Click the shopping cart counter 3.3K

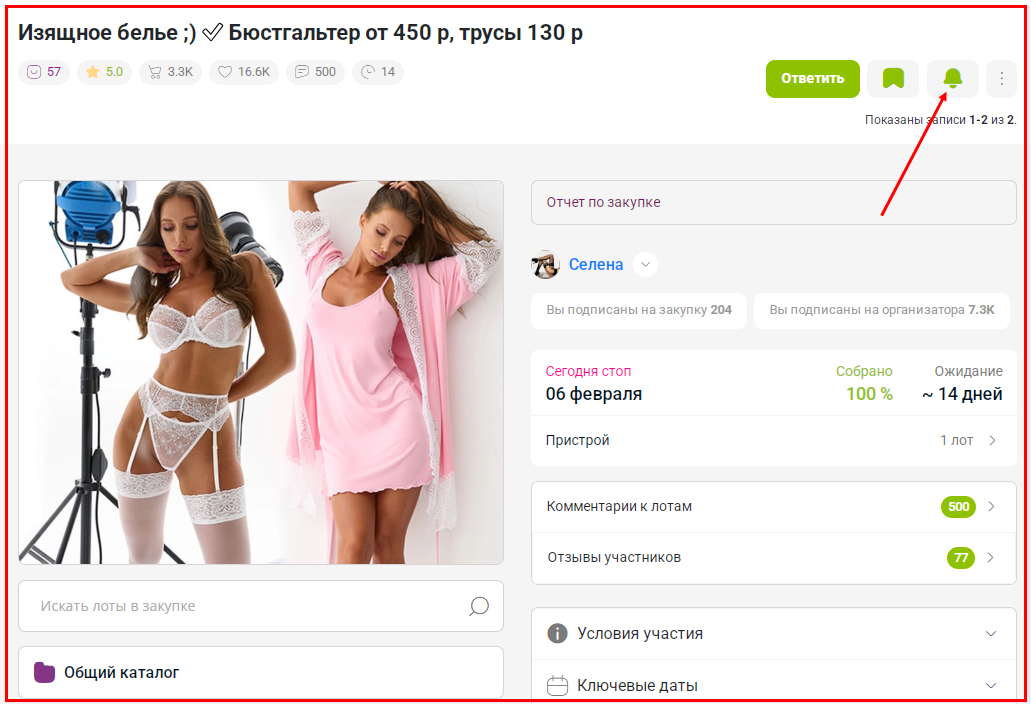171,72
